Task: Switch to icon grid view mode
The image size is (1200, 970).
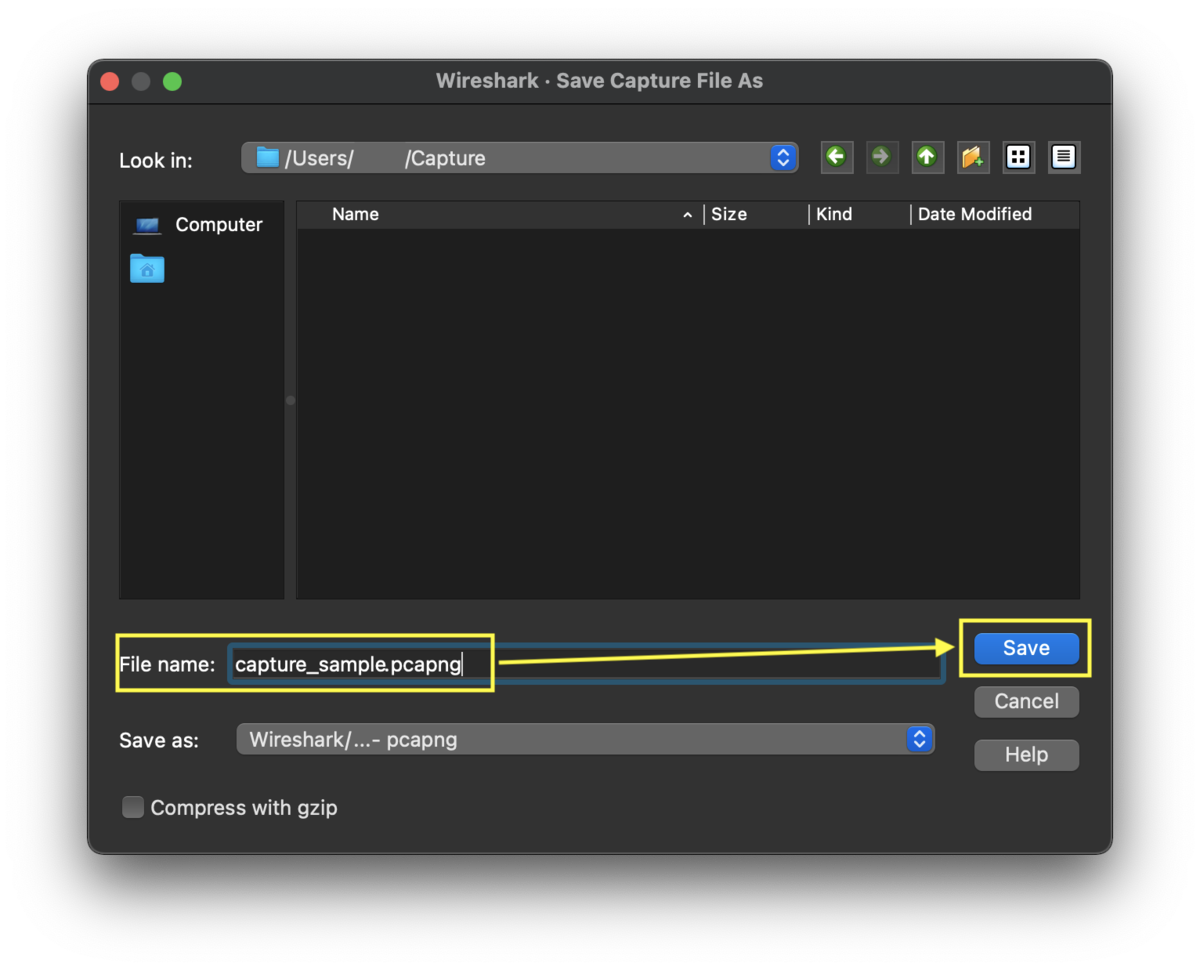Action: click(1018, 157)
